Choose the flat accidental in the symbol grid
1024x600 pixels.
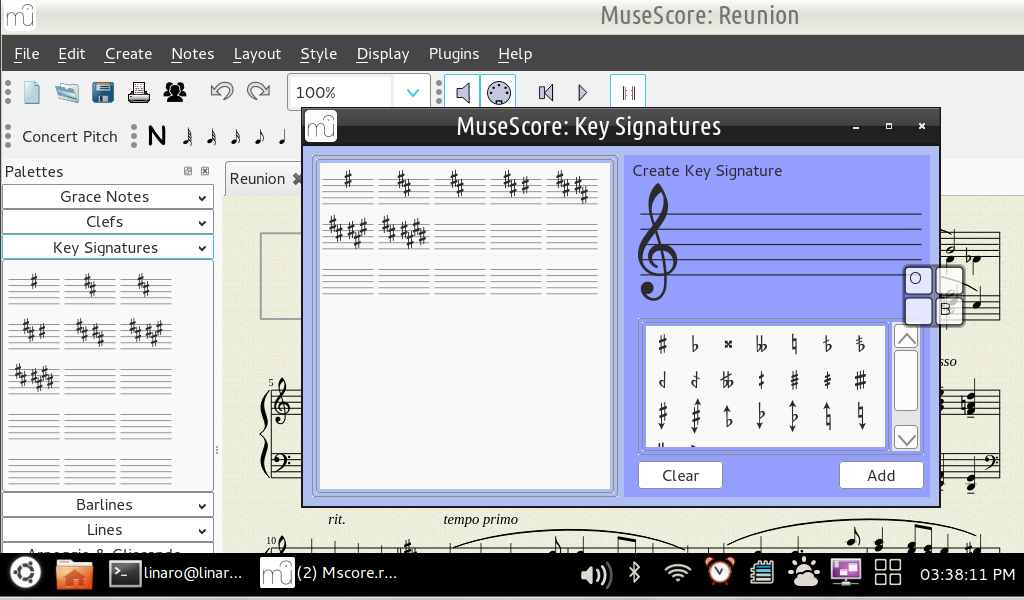(695, 344)
